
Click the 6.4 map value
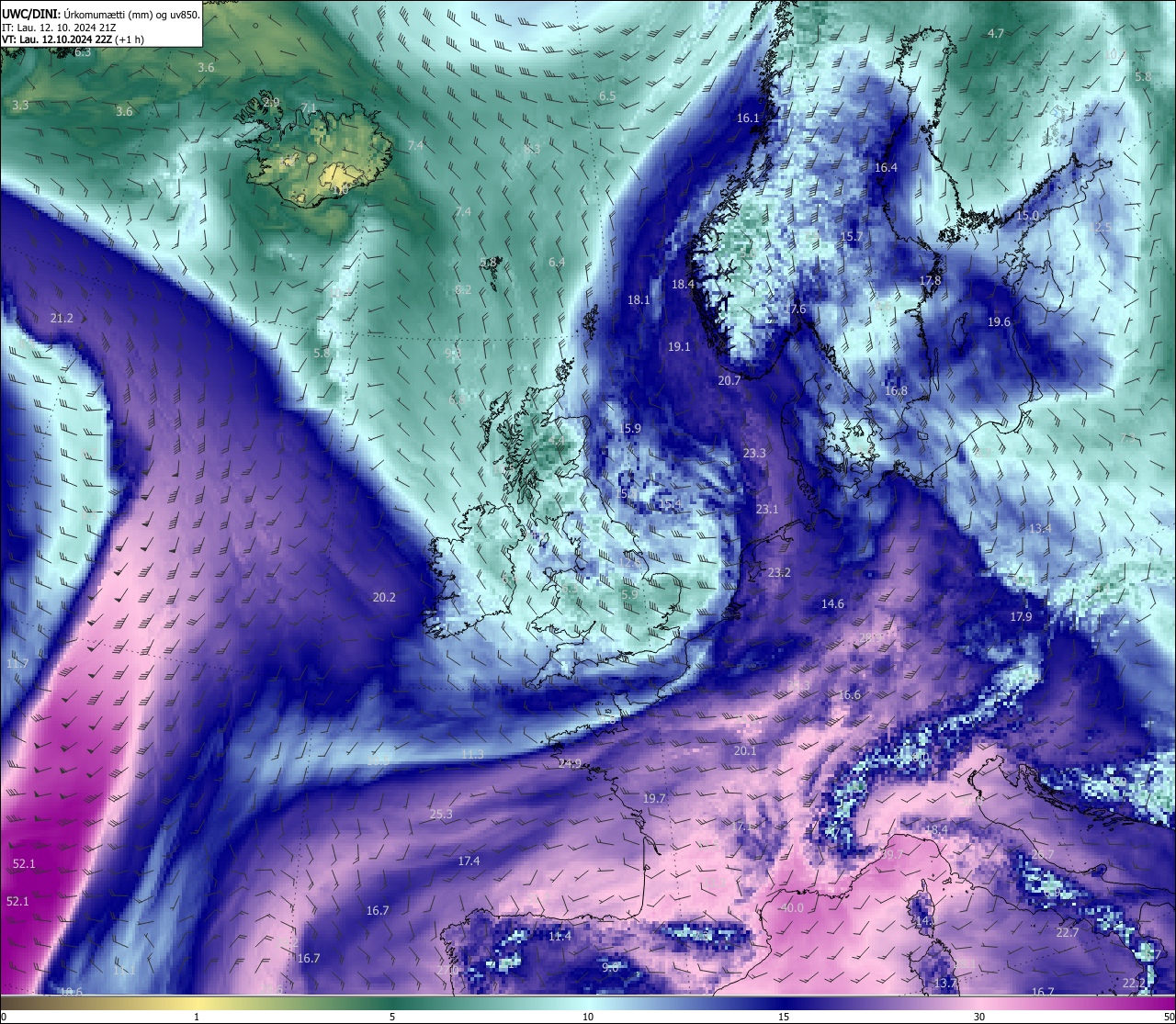coord(557,262)
